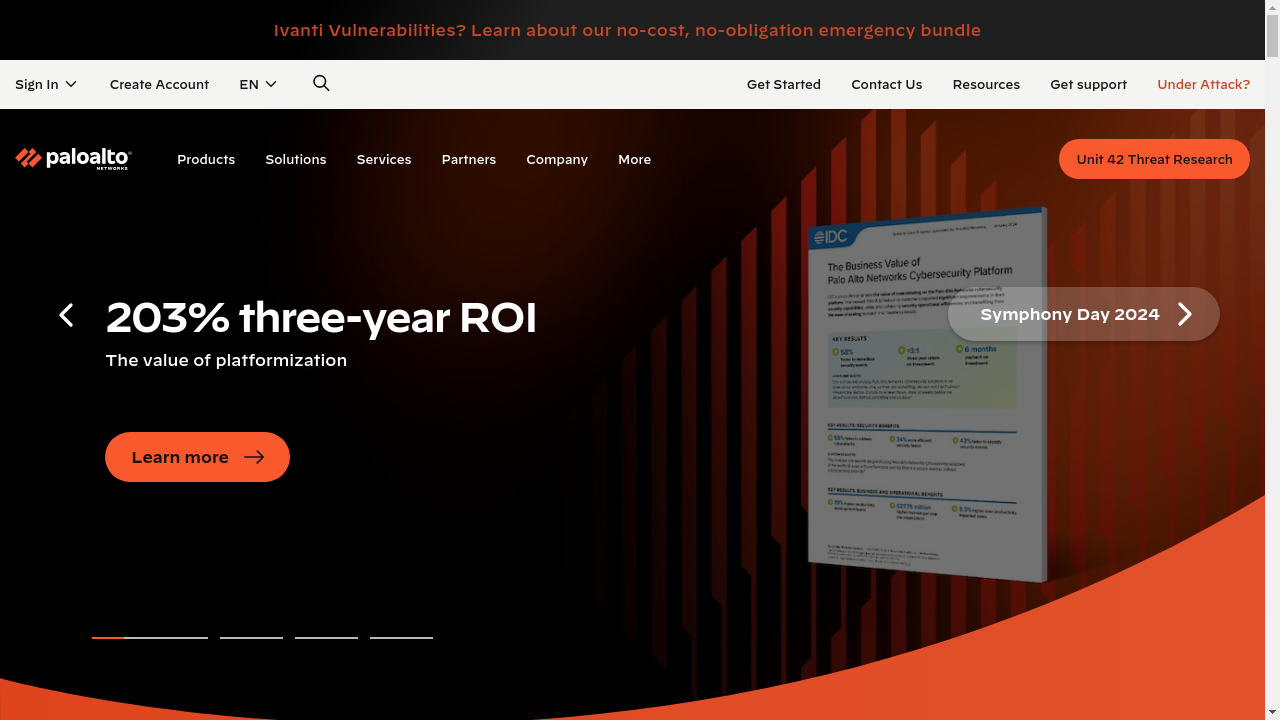The width and height of the screenshot is (1280, 720).
Task: Click the search magnifier icon
Action: [x=321, y=84]
